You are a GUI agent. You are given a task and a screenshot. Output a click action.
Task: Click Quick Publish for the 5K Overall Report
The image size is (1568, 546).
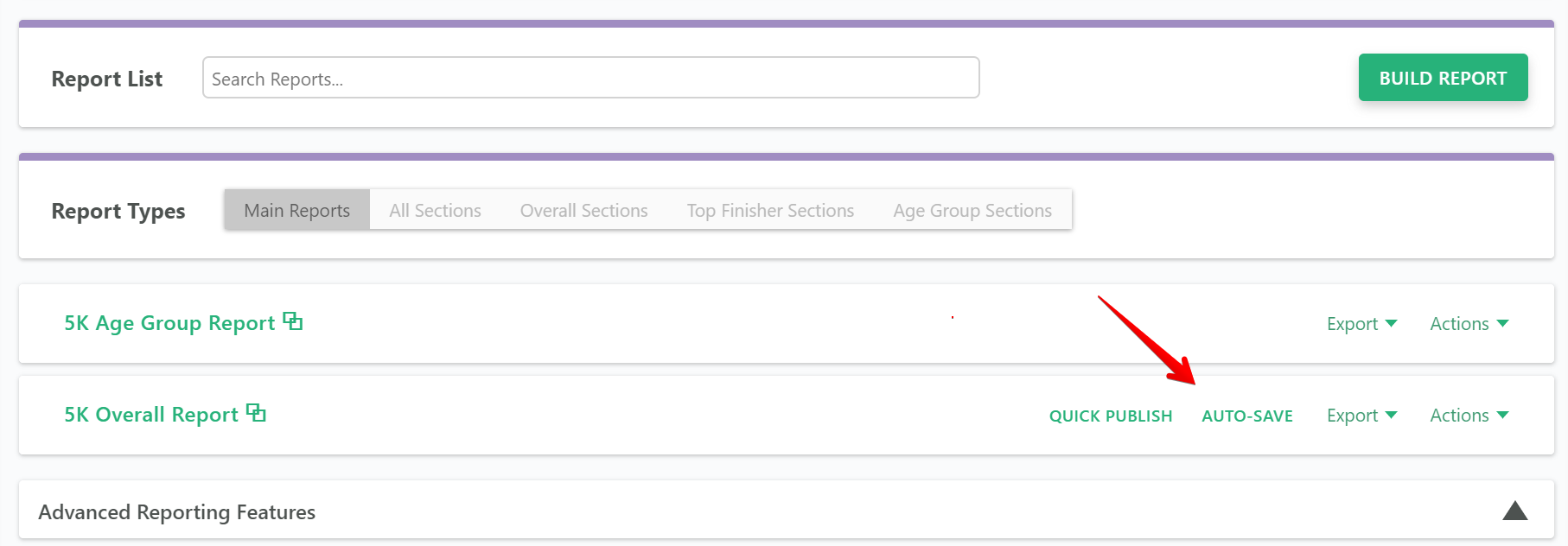click(1111, 415)
